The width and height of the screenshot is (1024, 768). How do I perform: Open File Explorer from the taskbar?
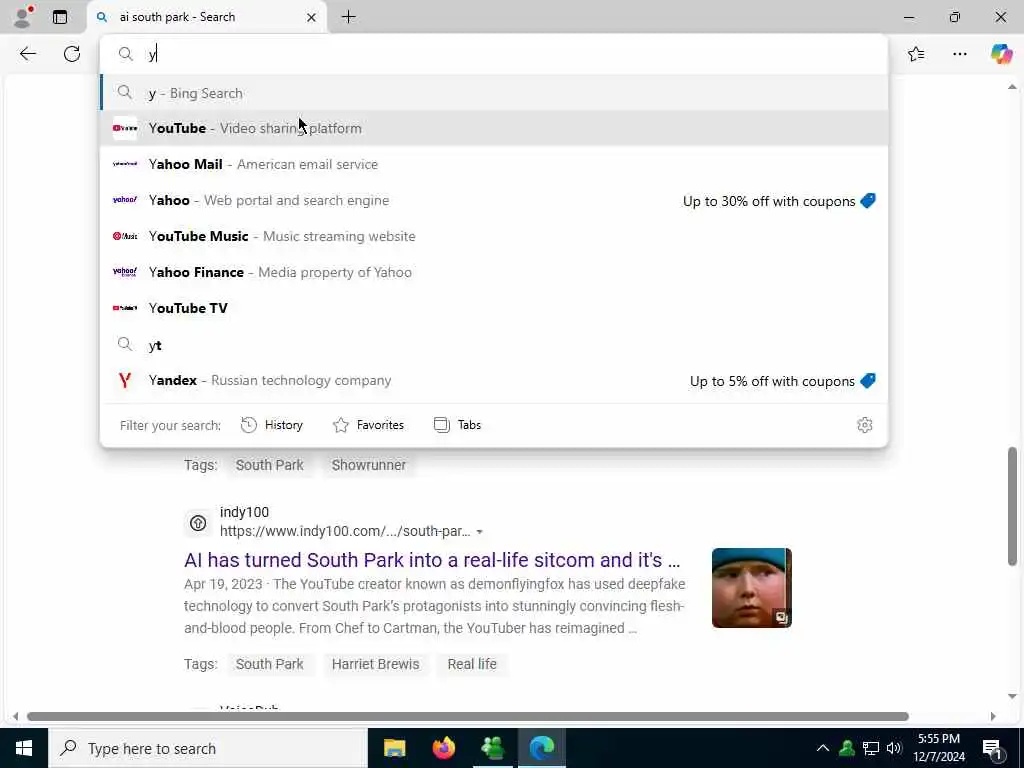[394, 748]
